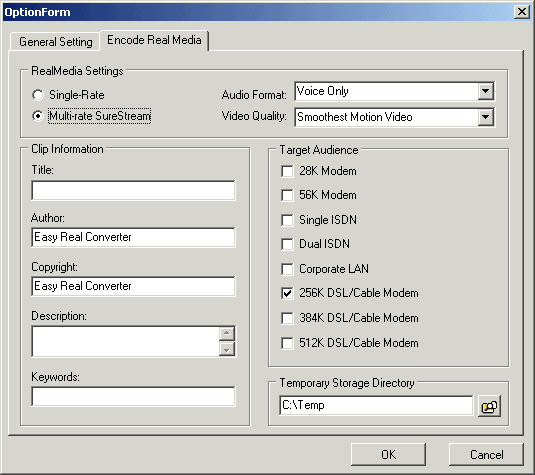Enable 512K DSL/Cable Modem checkbox
The width and height of the screenshot is (535, 475).
click(287, 343)
